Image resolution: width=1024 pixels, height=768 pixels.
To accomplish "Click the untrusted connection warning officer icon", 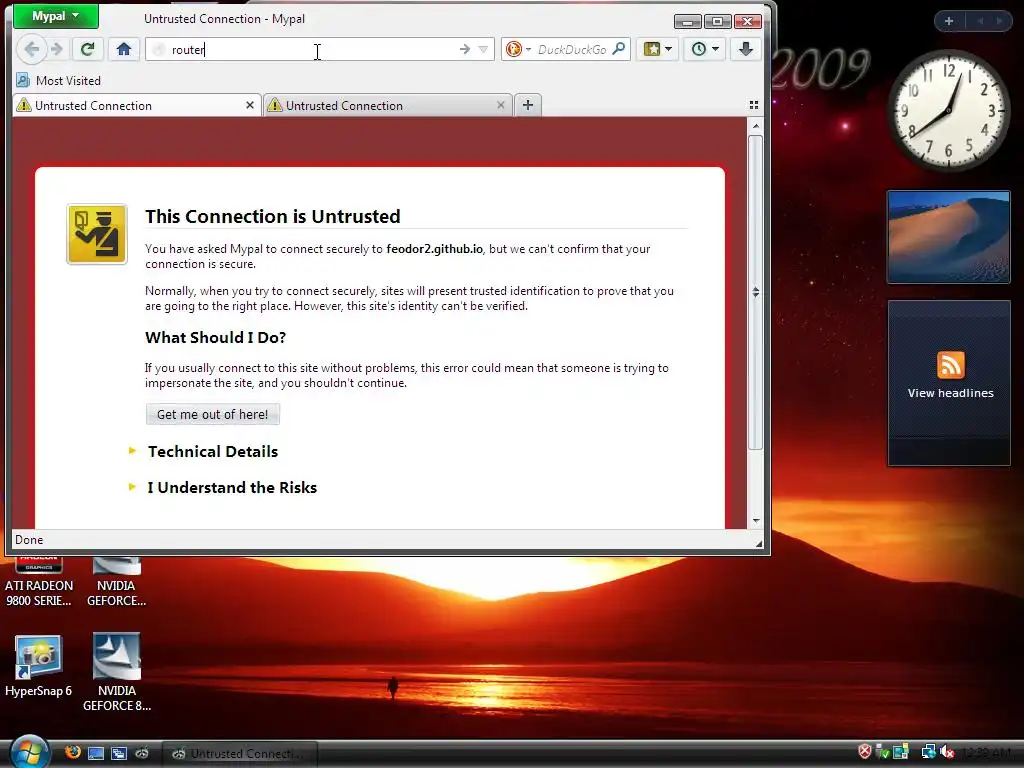I will pyautogui.click(x=97, y=234).
